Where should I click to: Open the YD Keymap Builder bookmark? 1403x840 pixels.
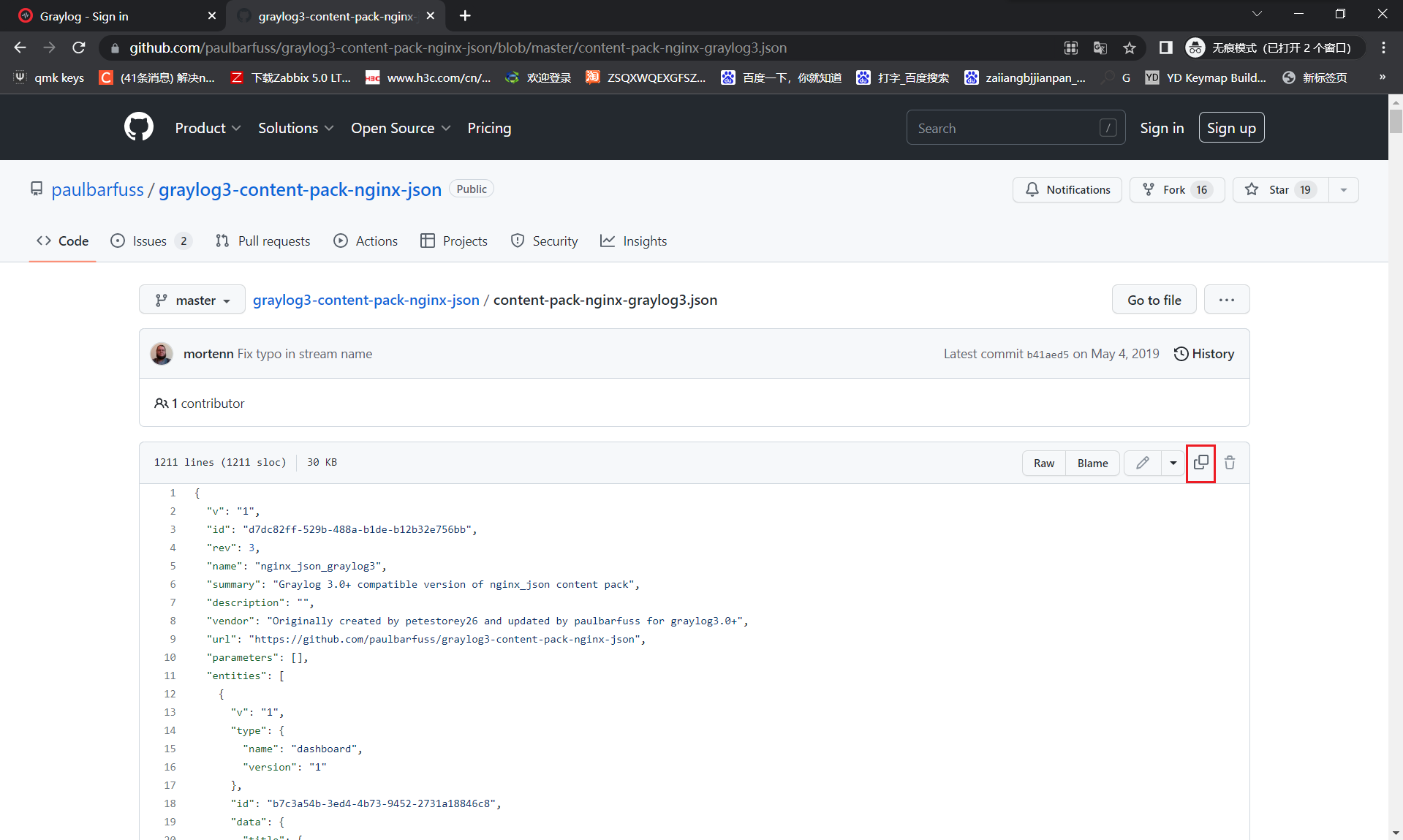(x=1206, y=77)
